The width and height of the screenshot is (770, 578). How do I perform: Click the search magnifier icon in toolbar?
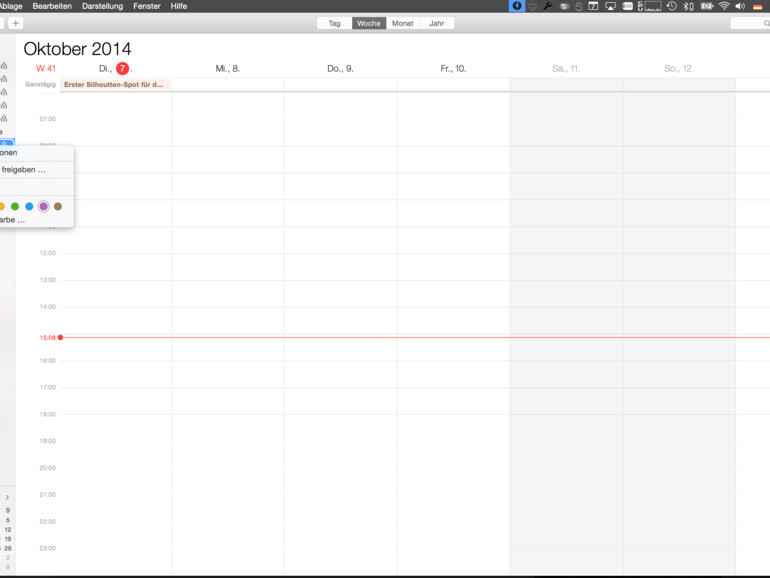point(766,23)
